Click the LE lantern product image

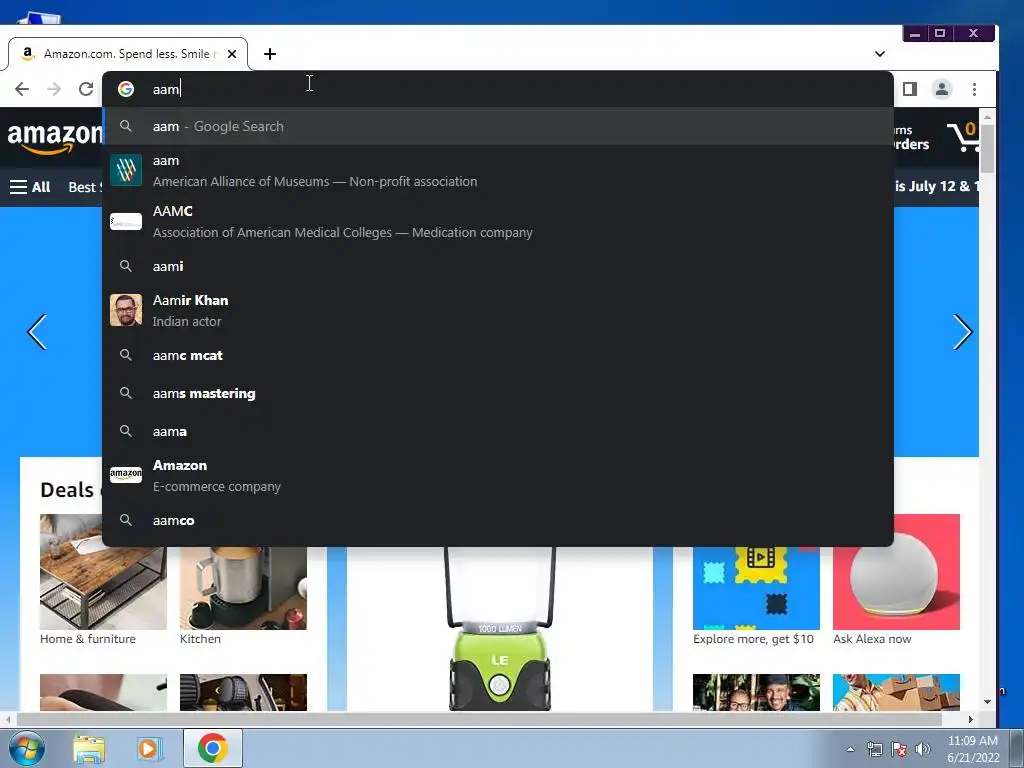(x=500, y=629)
